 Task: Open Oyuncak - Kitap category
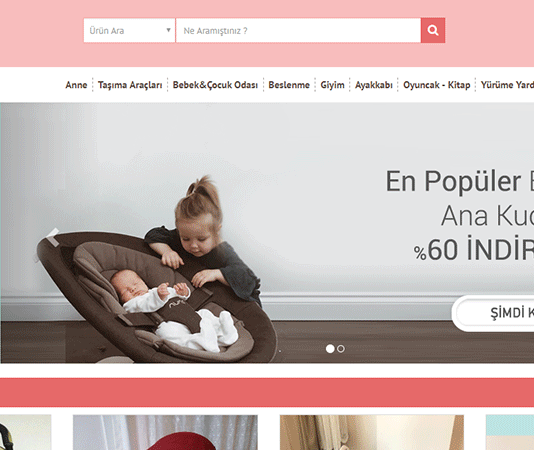(437, 85)
